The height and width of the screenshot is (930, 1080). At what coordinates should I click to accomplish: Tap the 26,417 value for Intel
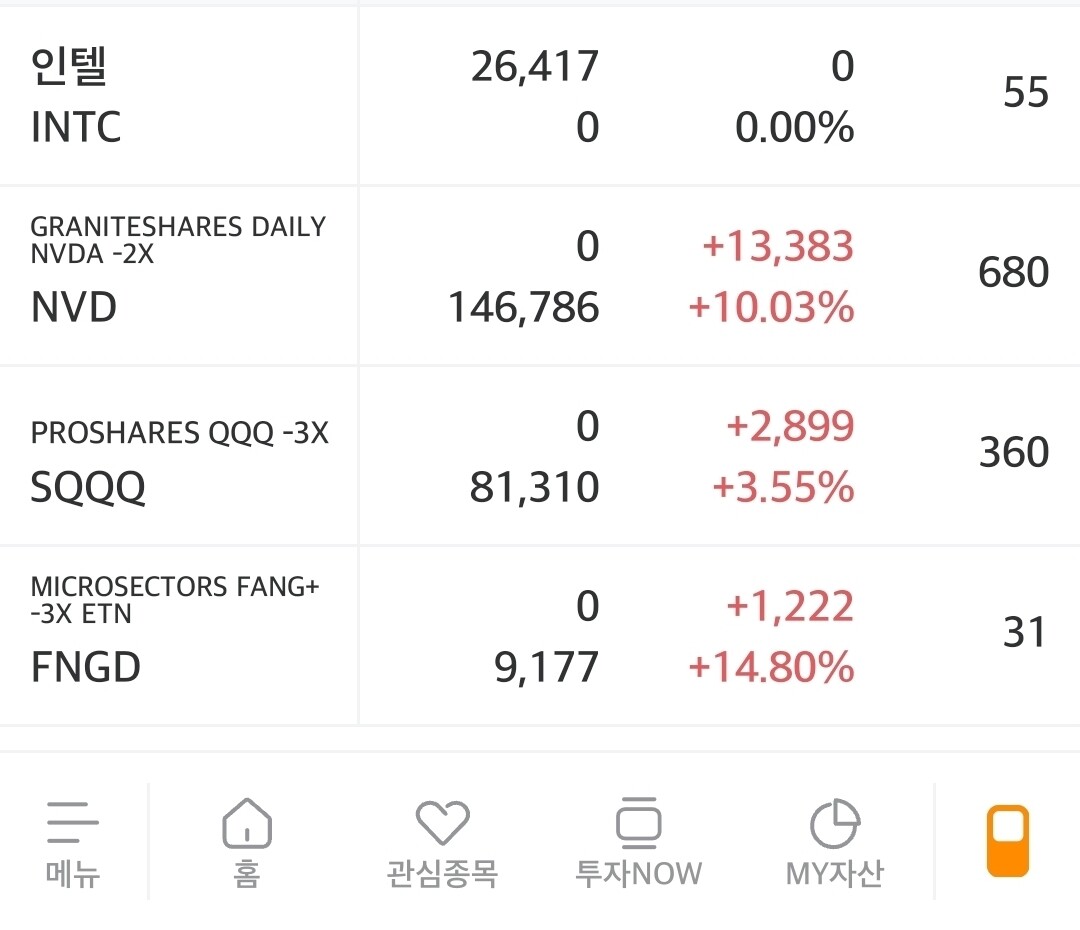pyautogui.click(x=535, y=67)
